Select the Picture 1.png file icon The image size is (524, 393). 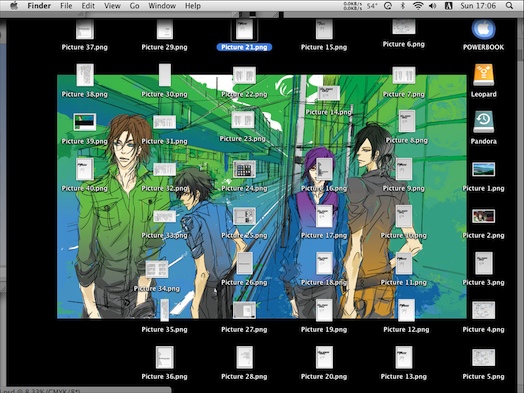coord(484,169)
